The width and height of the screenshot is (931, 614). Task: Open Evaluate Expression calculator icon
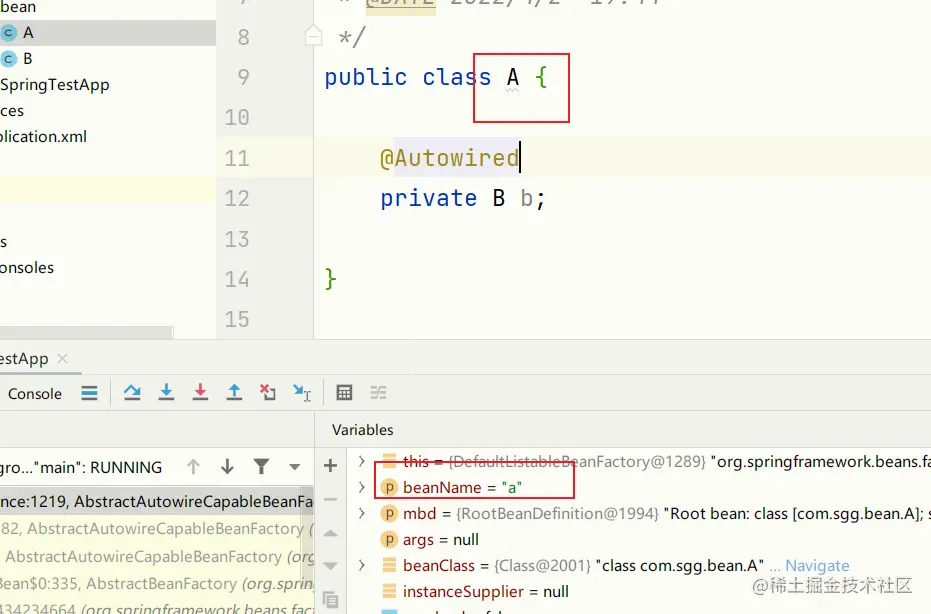point(344,393)
